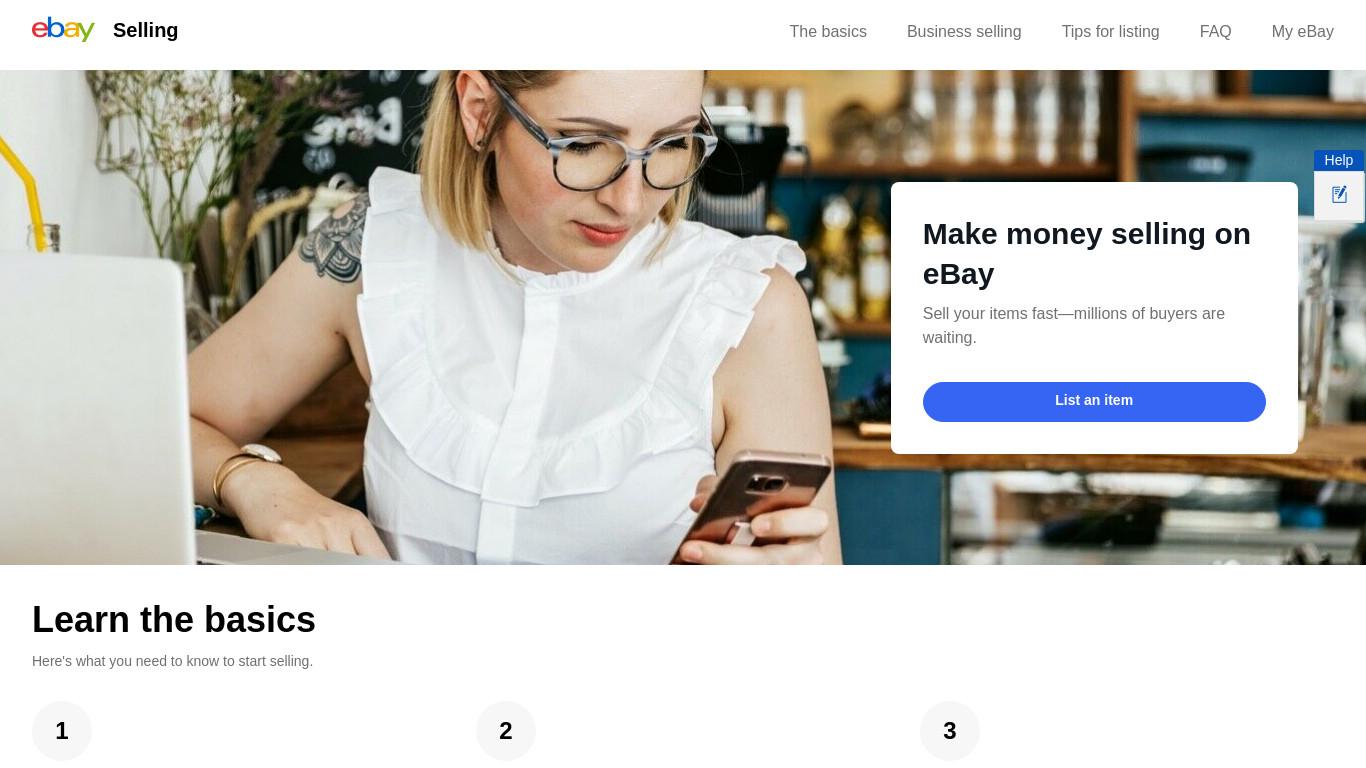Click the blue Help tab
This screenshot has width=1366, height=768.
pos(1339,160)
